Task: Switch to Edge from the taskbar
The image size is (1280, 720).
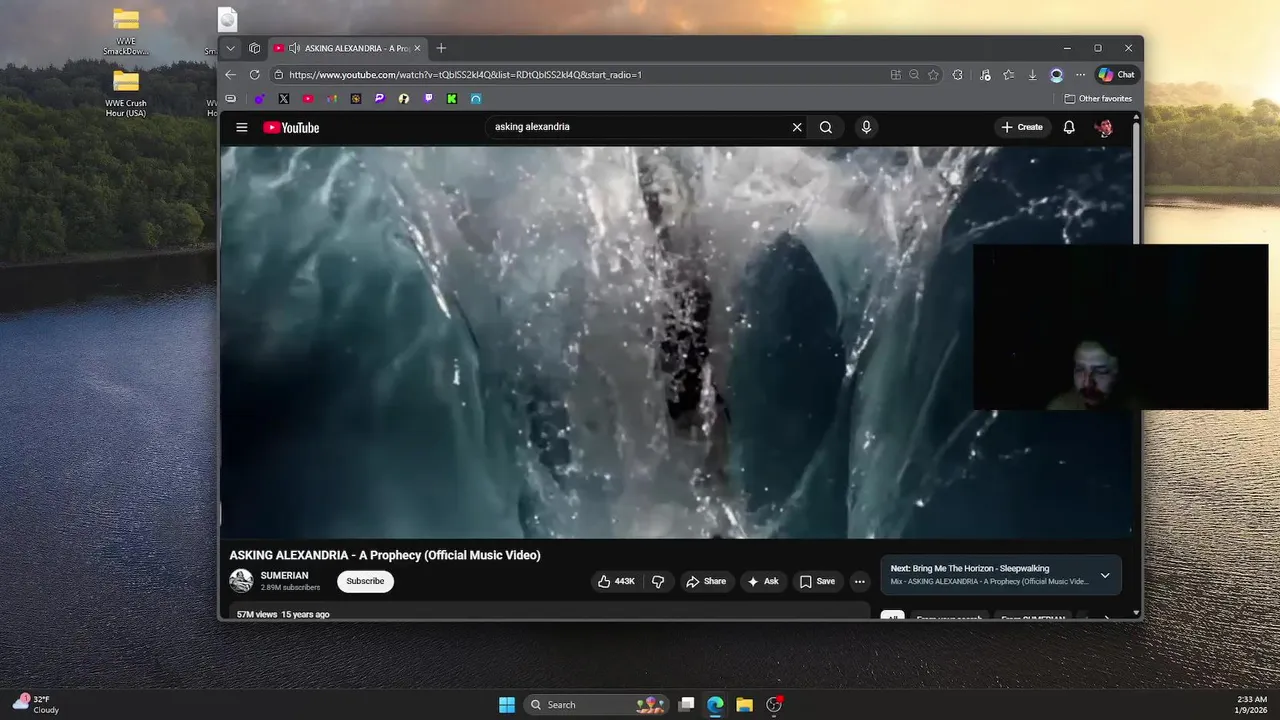Action: tap(715, 705)
